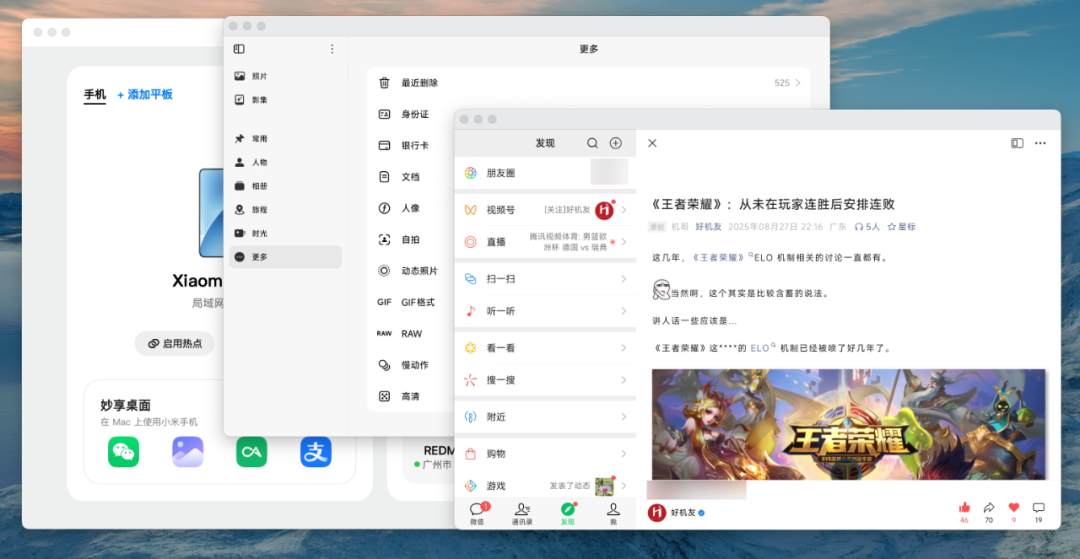Toggle article side panel icon
The image size is (1080, 559).
pos(1017,143)
